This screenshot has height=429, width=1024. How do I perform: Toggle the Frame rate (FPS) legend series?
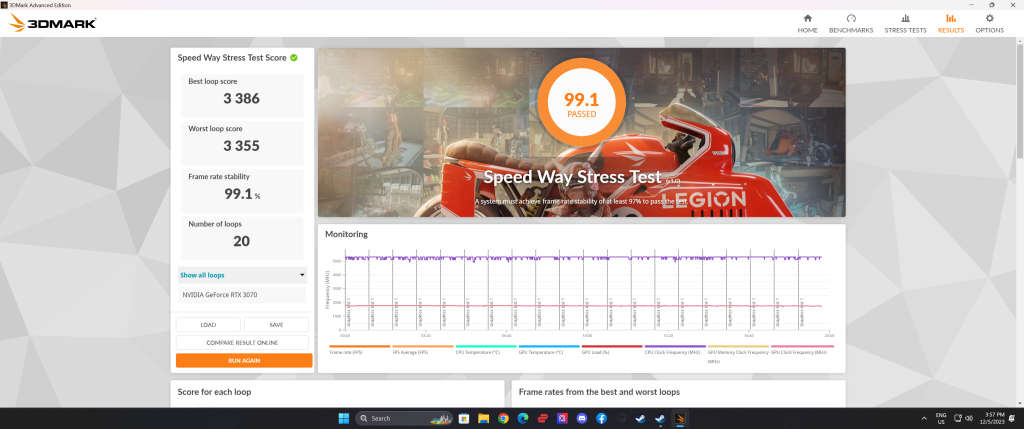tap(359, 349)
